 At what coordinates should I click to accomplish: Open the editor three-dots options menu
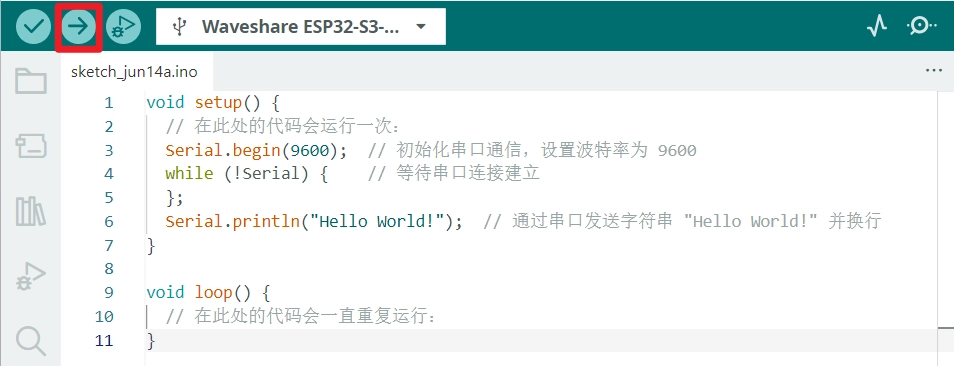point(933,71)
